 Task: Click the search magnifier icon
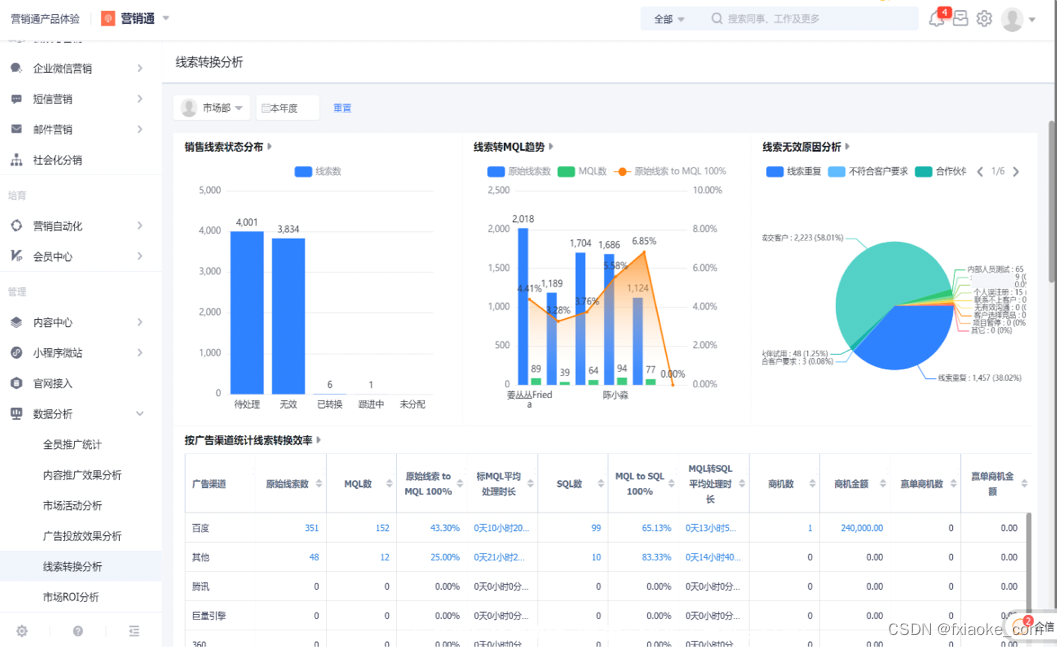pyautogui.click(x=717, y=19)
